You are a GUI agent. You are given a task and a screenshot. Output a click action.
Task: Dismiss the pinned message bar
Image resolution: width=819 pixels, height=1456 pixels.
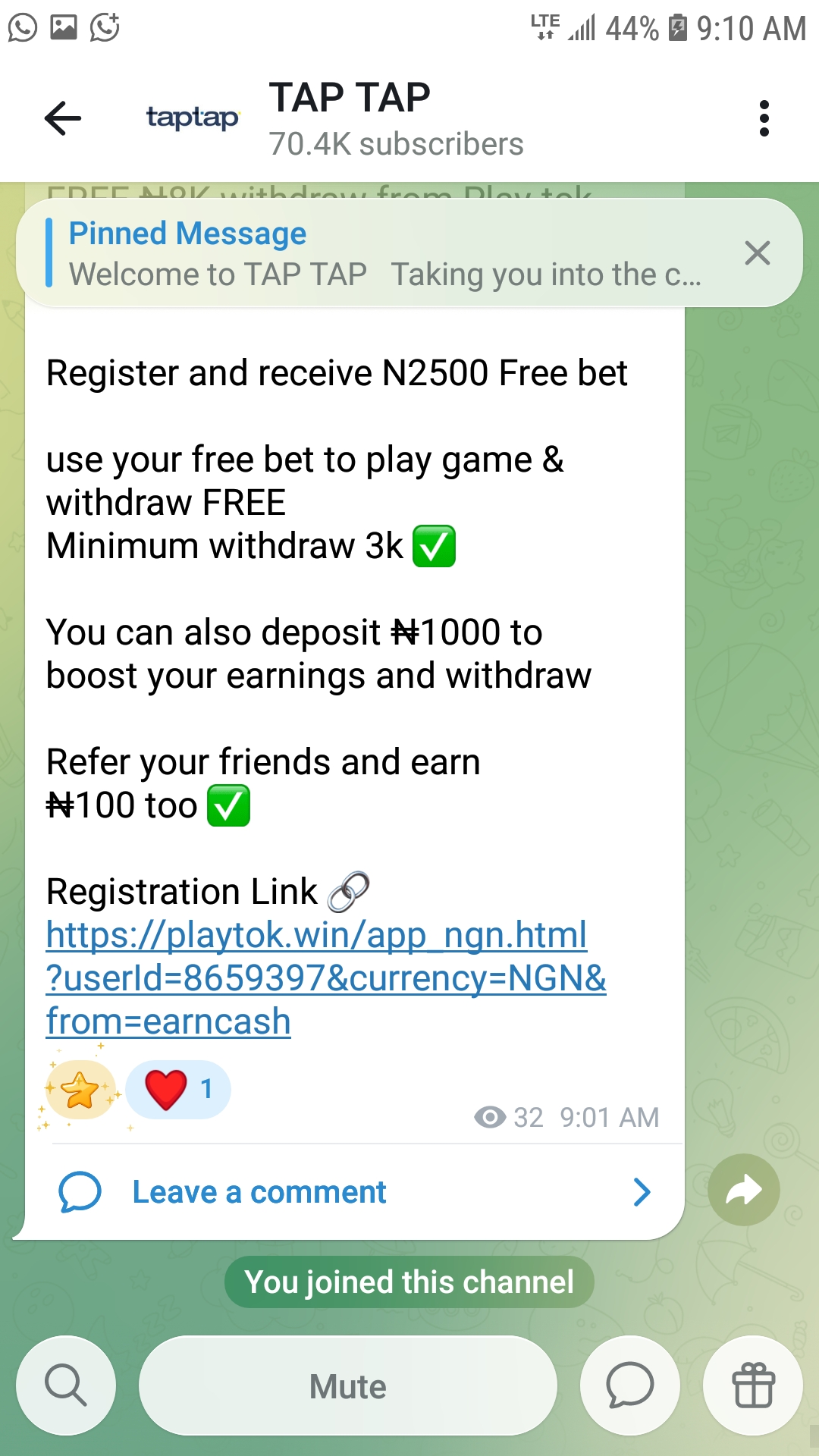point(757,253)
